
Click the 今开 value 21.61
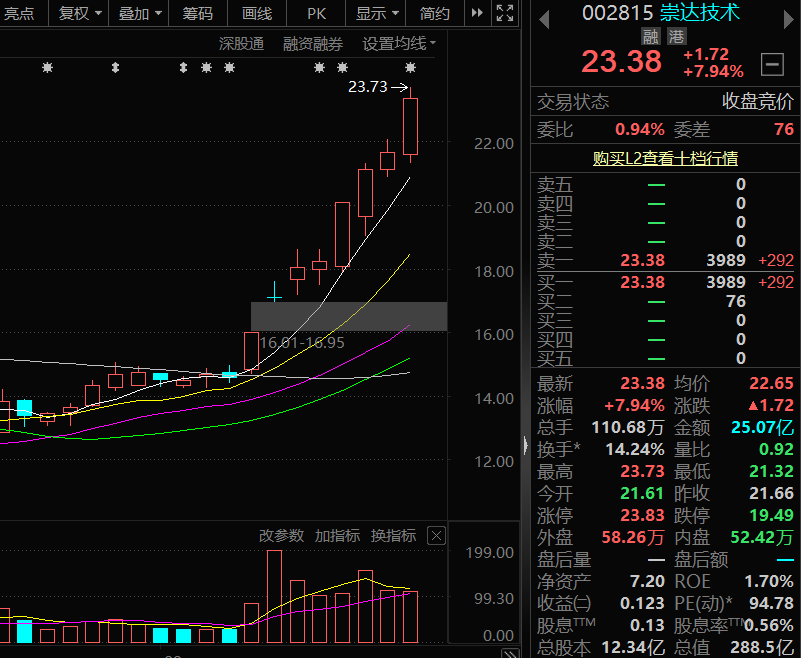pyautogui.click(x=643, y=493)
